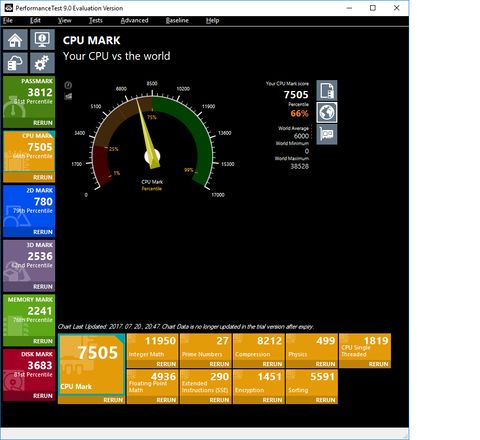The height and width of the screenshot is (440, 480).
Task: Click the document results icon near score
Action: click(x=327, y=90)
